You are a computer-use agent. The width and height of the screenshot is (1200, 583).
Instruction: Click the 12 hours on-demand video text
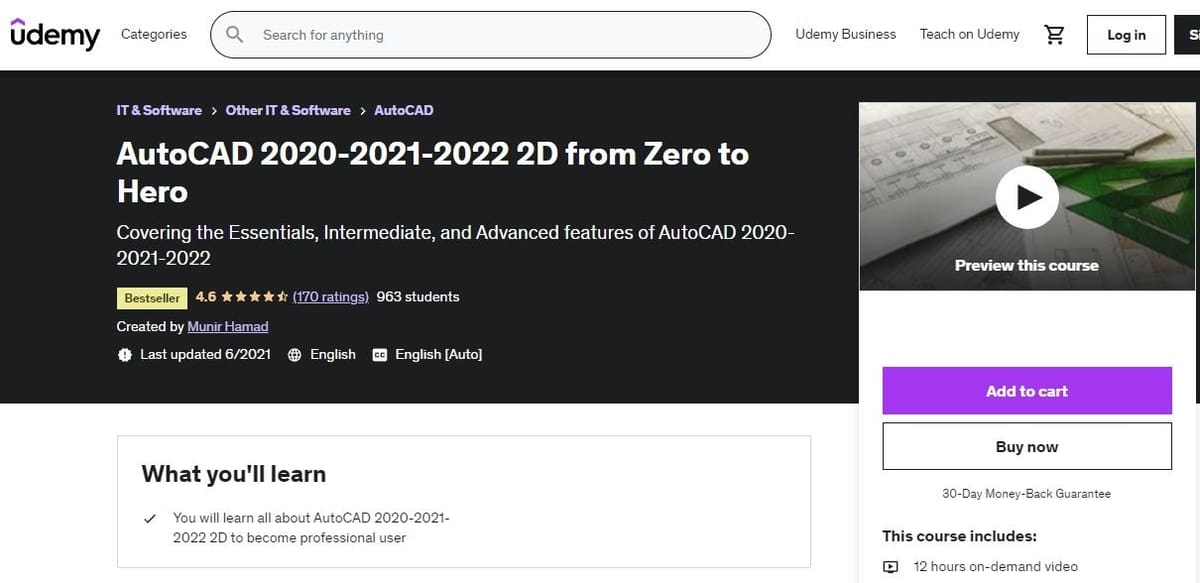point(996,567)
